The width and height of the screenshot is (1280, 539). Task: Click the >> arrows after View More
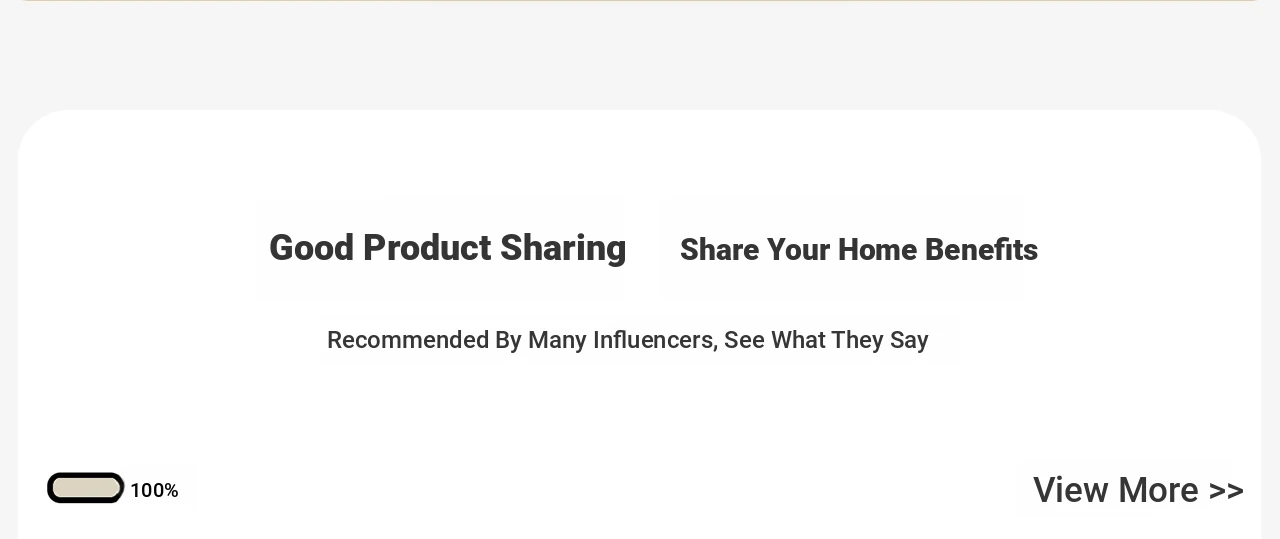point(1226,491)
